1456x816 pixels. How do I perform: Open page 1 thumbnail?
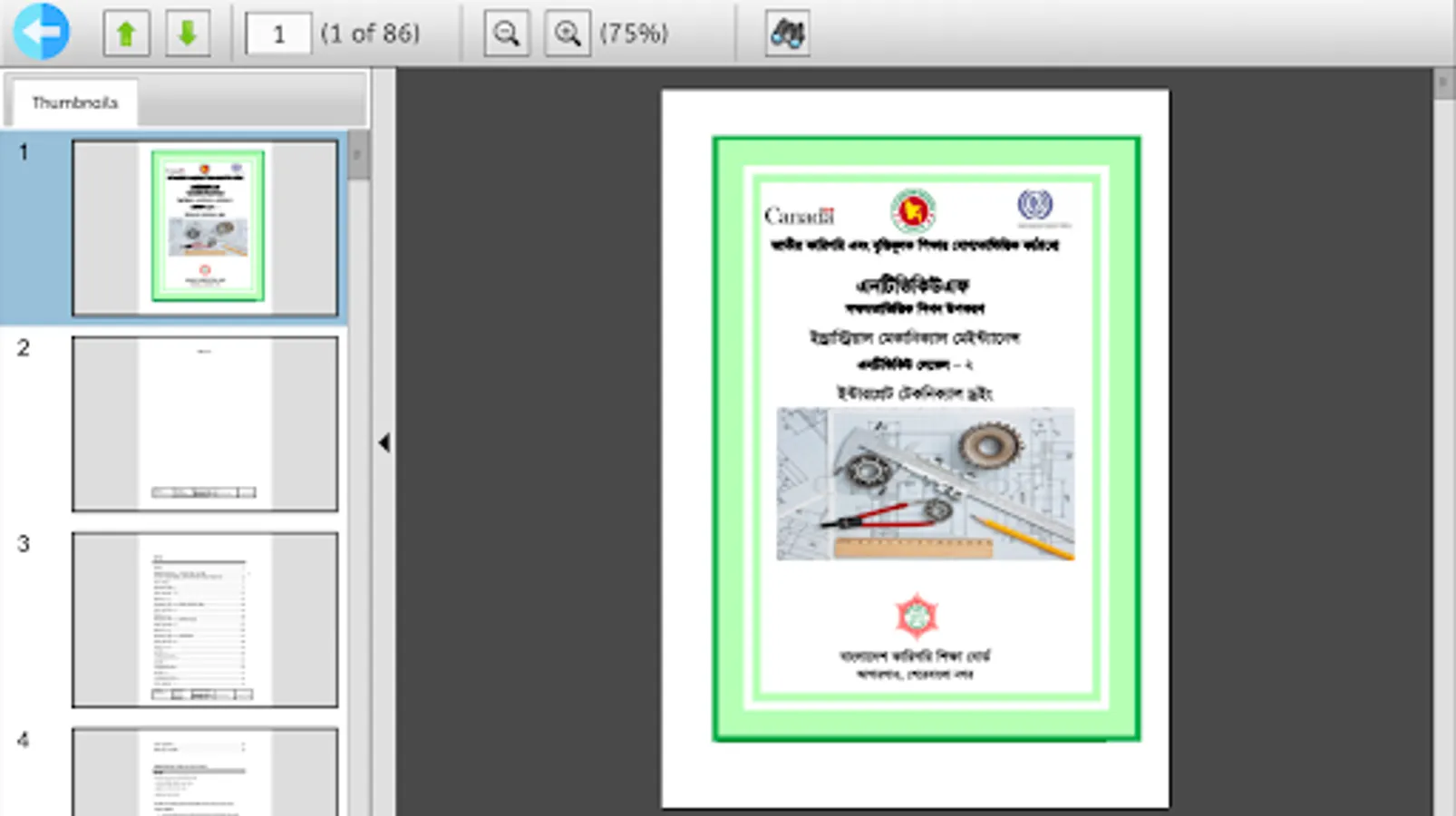pyautogui.click(x=205, y=228)
